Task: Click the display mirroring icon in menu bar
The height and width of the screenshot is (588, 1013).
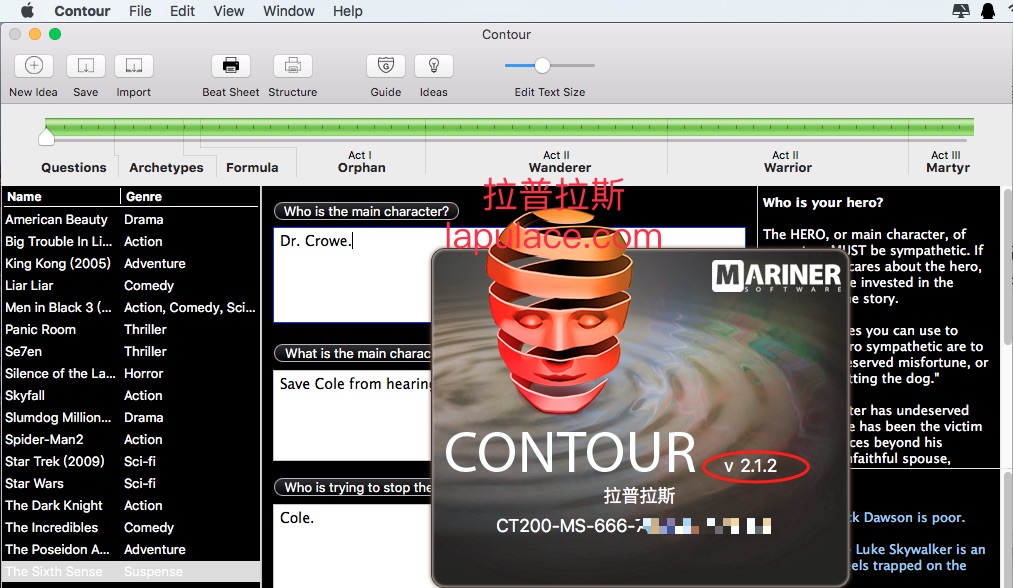Action: [x=961, y=11]
